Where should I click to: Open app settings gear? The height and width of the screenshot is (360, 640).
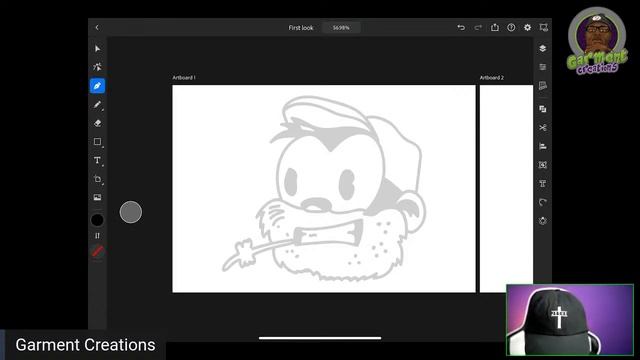pos(527,27)
